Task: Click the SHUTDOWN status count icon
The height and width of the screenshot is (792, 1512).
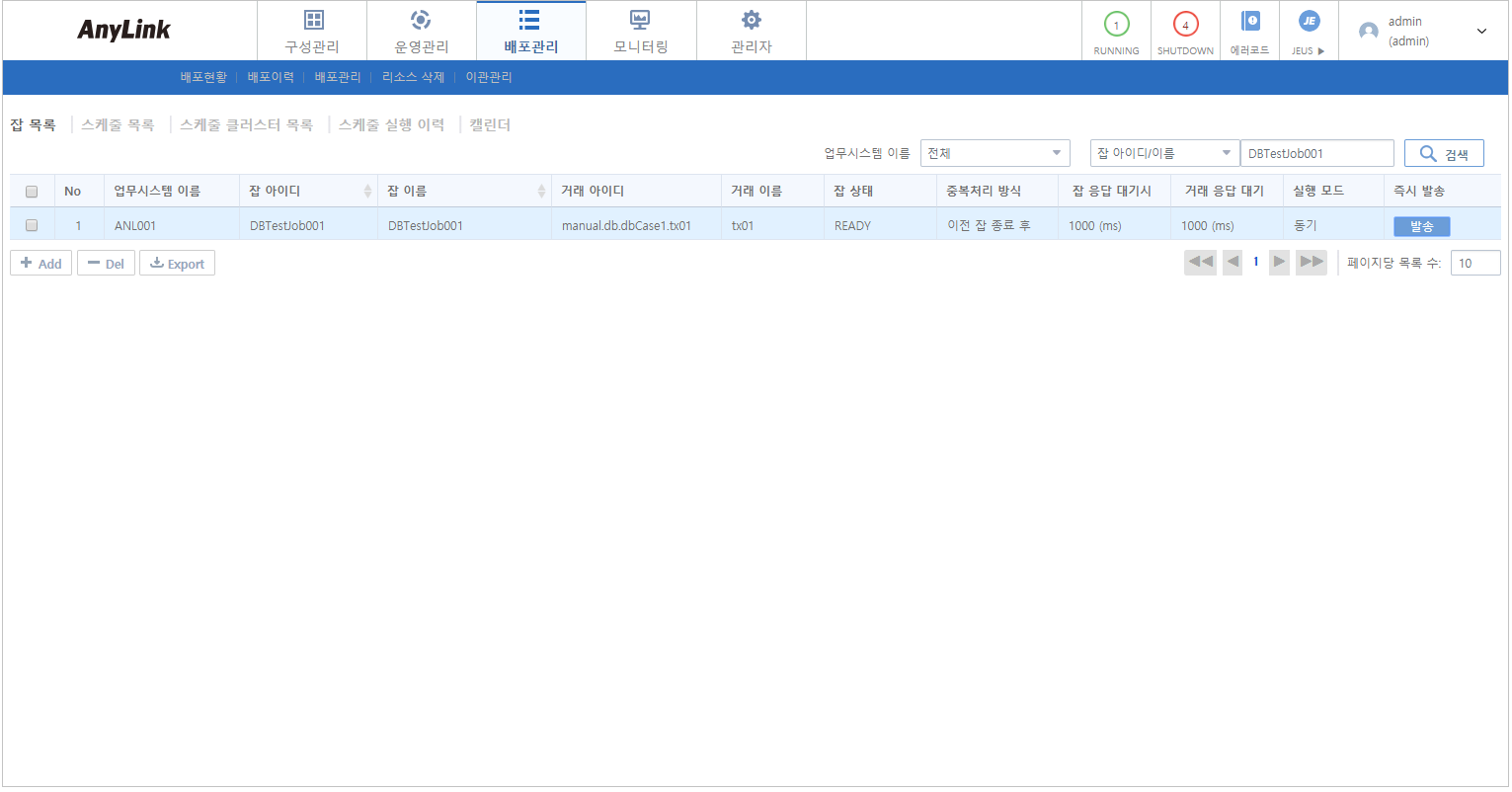Action: pos(1185,25)
